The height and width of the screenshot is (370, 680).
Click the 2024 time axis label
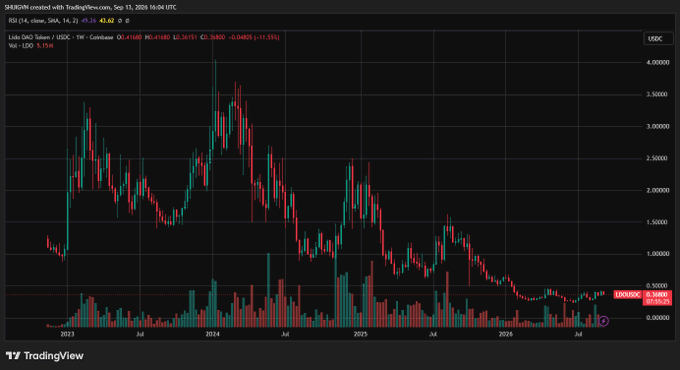point(212,334)
